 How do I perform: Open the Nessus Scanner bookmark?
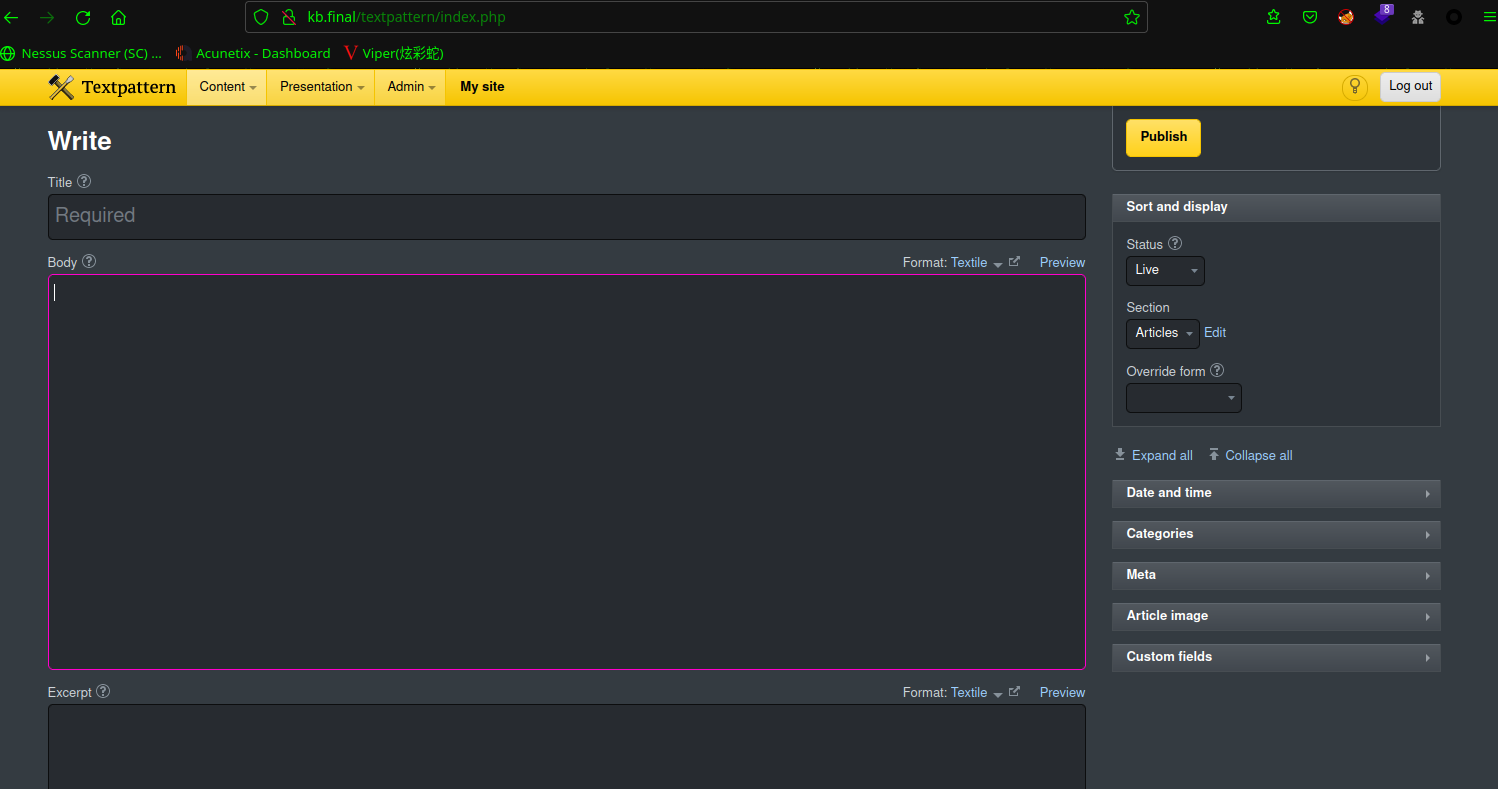pyautogui.click(x=82, y=53)
